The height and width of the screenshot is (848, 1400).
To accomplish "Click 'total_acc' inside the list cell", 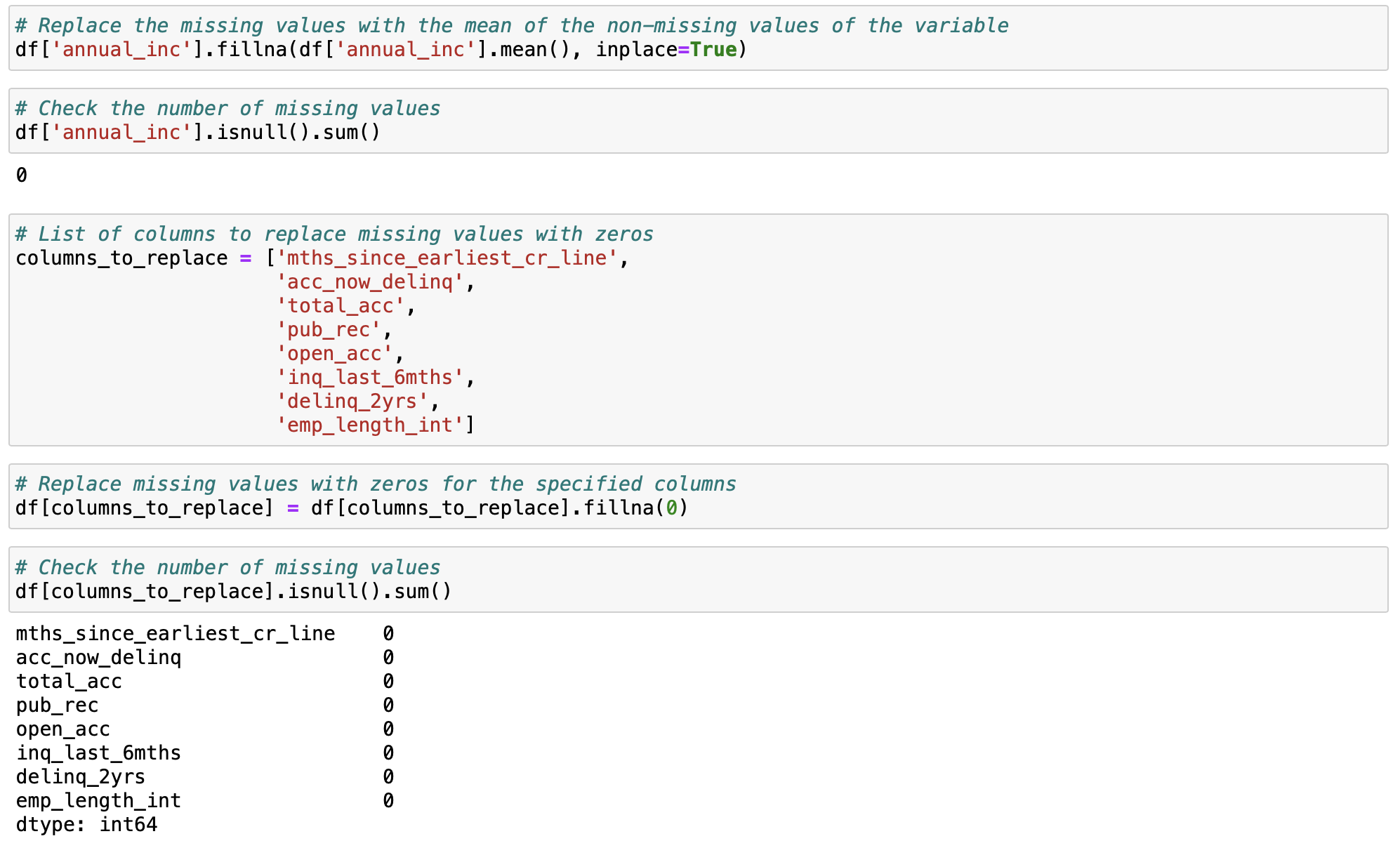I will pos(341,306).
